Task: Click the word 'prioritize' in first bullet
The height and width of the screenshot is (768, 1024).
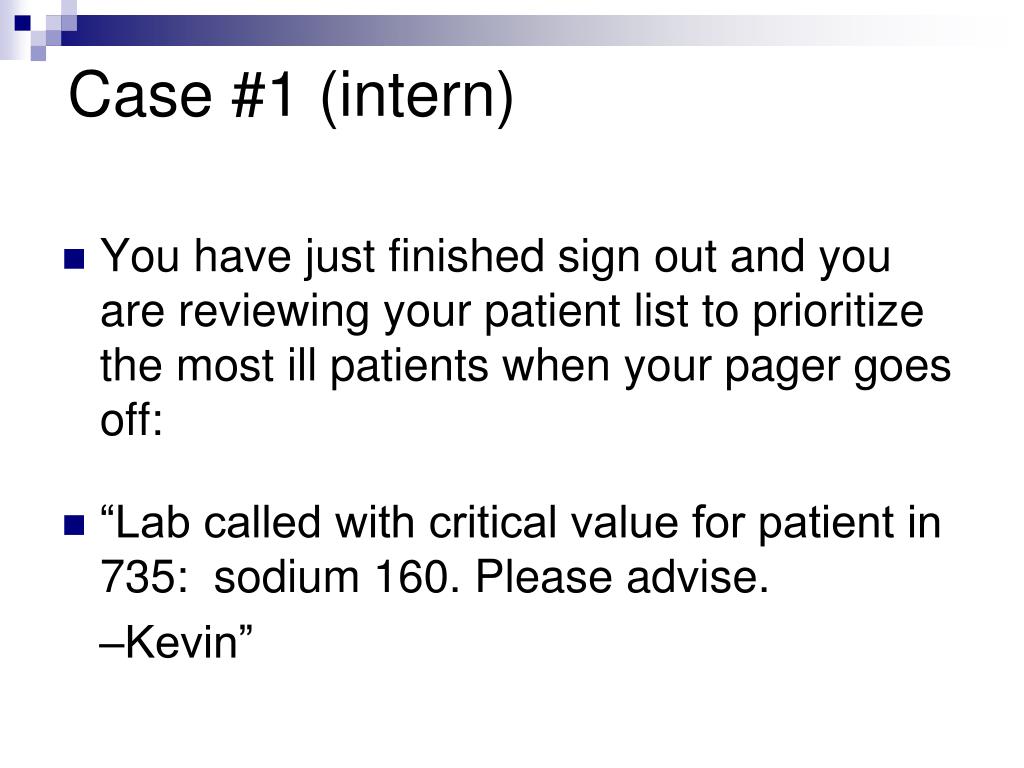Action: pyautogui.click(x=838, y=313)
